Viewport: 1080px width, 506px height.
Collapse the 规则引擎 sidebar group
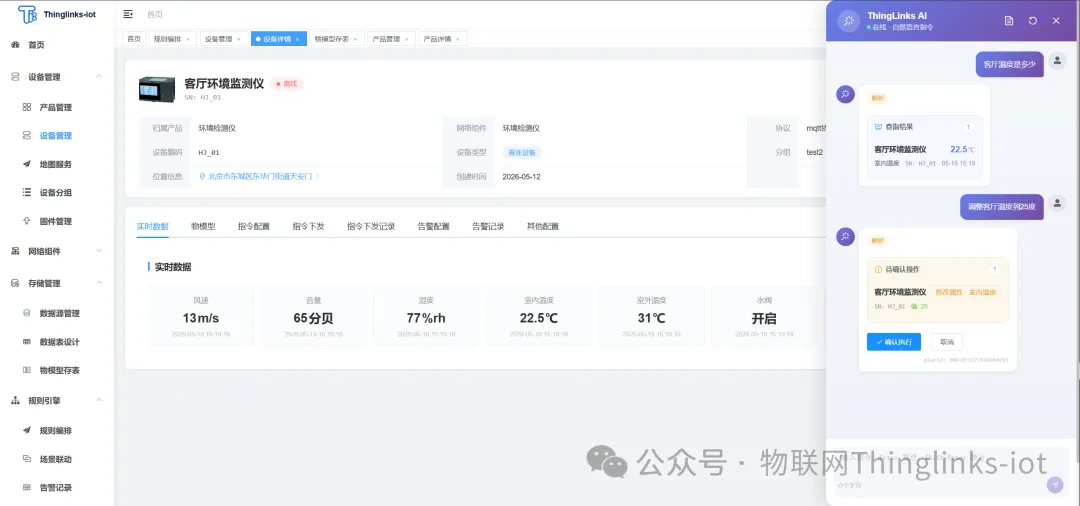(98, 399)
